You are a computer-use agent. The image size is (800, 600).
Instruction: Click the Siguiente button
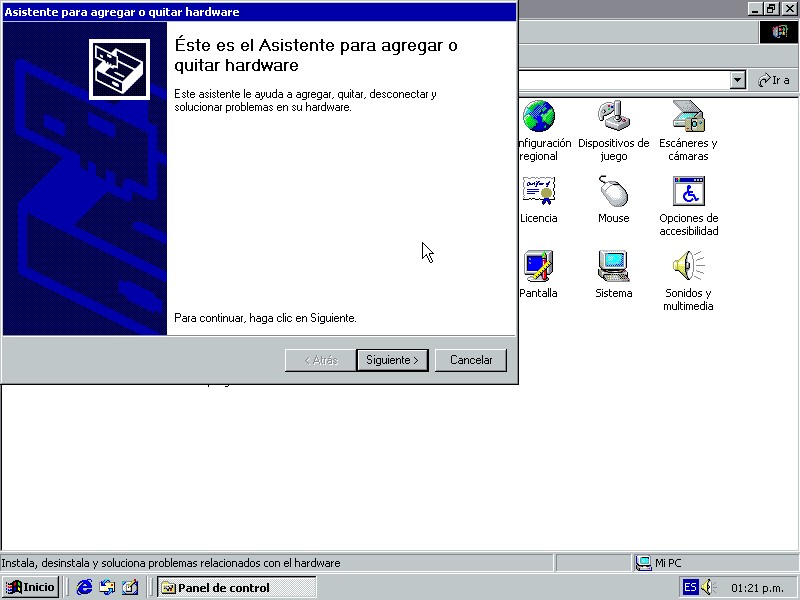(x=392, y=360)
